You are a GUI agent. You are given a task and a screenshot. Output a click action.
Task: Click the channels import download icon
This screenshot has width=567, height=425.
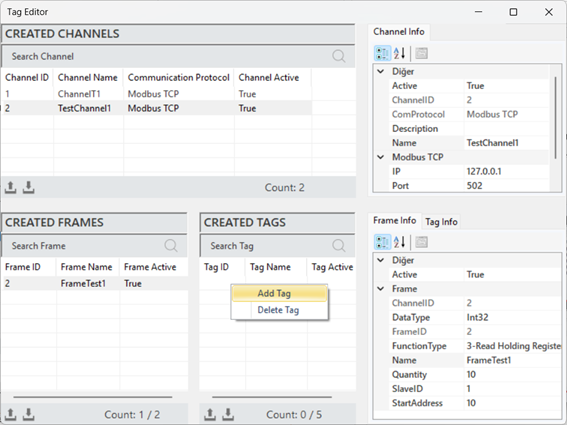[x=29, y=187]
